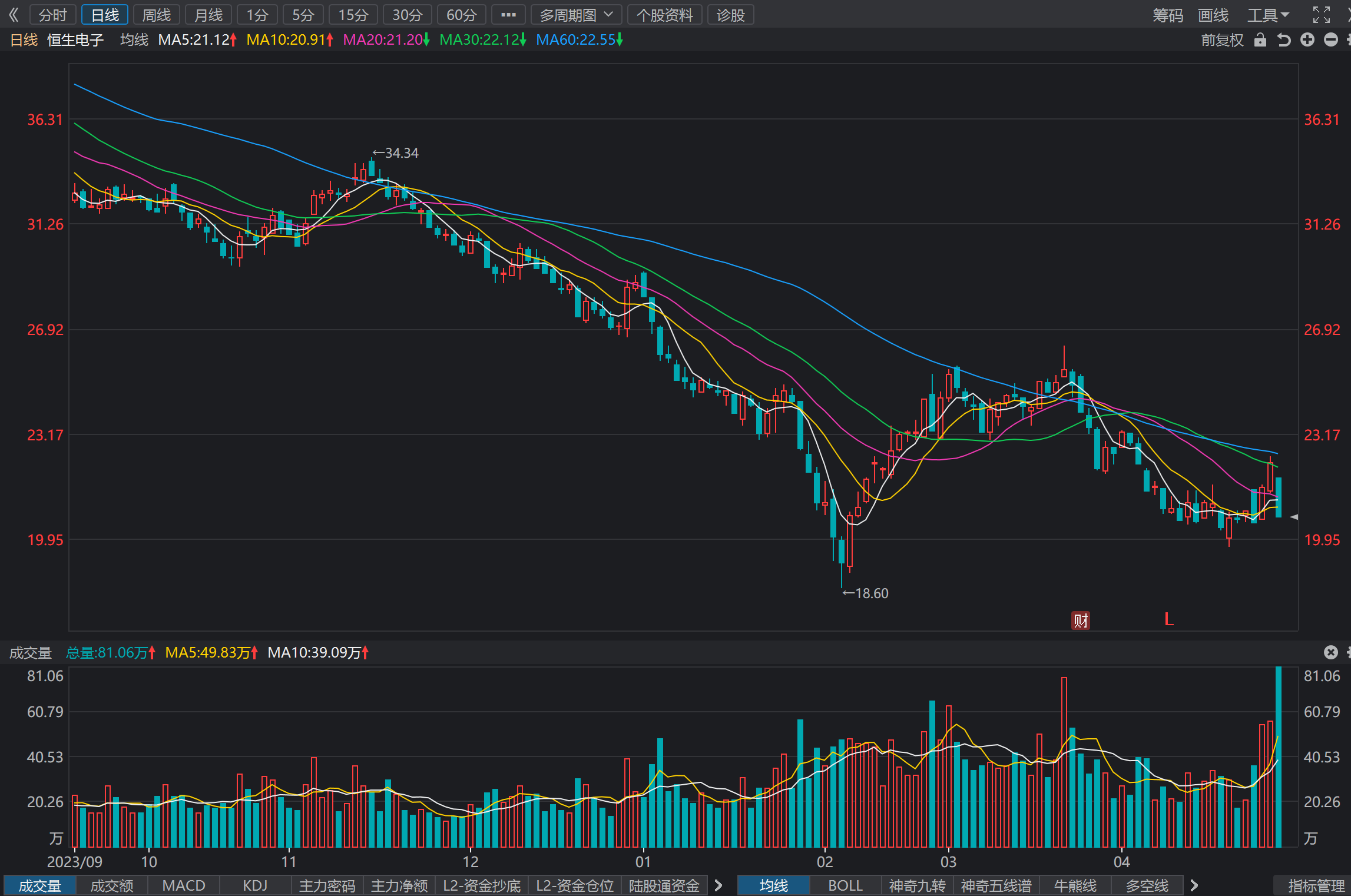Switch to 周线 weekly chart
The width and height of the screenshot is (1351, 896).
tap(157, 15)
